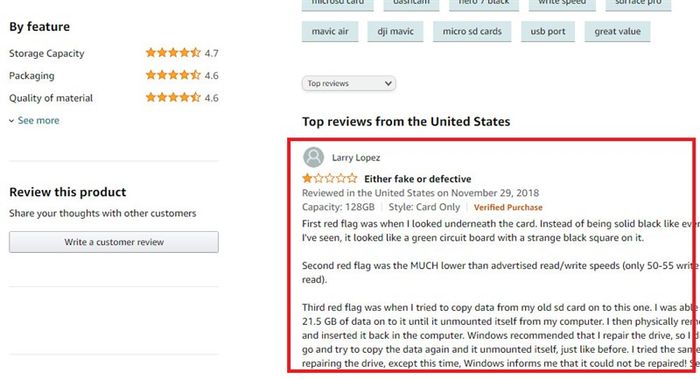The width and height of the screenshot is (700, 380).
Task: Select the mavic air keyword tag
Action: (330, 32)
